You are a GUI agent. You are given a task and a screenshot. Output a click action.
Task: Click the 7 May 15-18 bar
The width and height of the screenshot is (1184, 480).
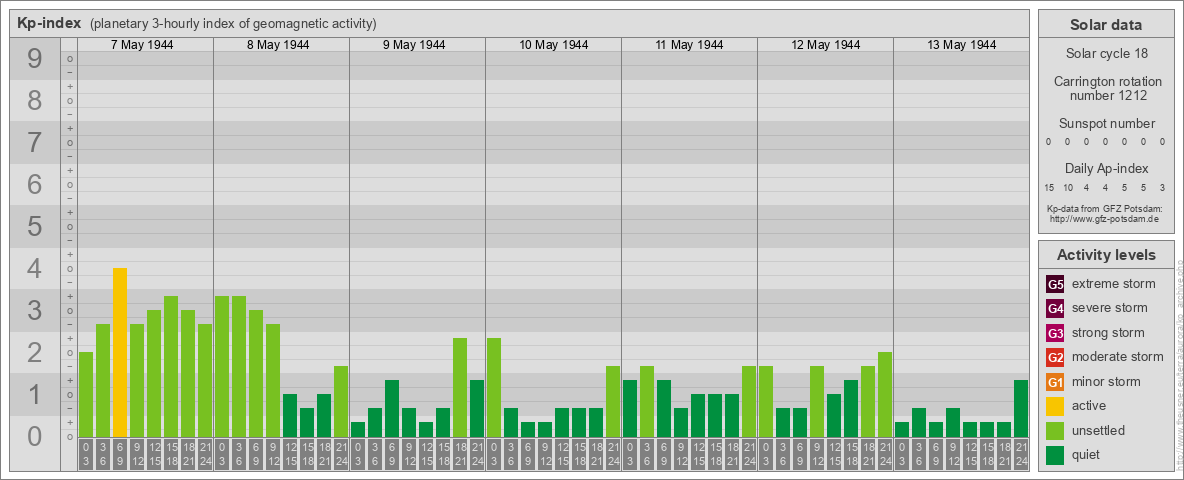point(171,366)
